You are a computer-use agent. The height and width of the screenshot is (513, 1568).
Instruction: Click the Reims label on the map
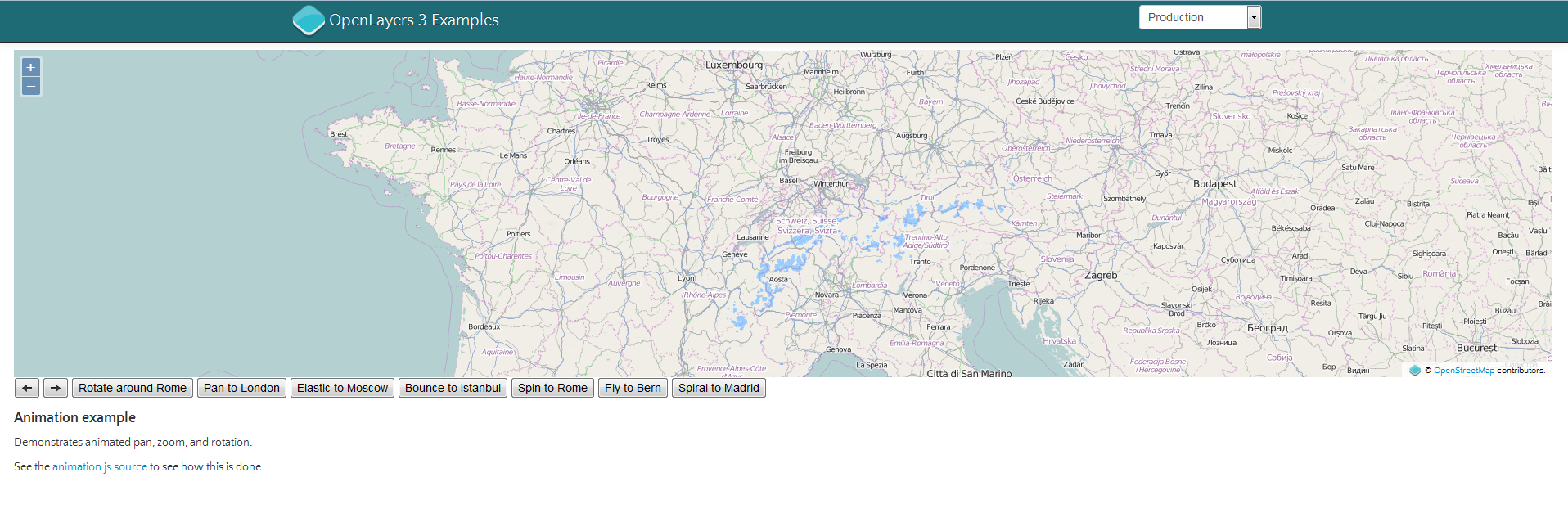(x=656, y=85)
